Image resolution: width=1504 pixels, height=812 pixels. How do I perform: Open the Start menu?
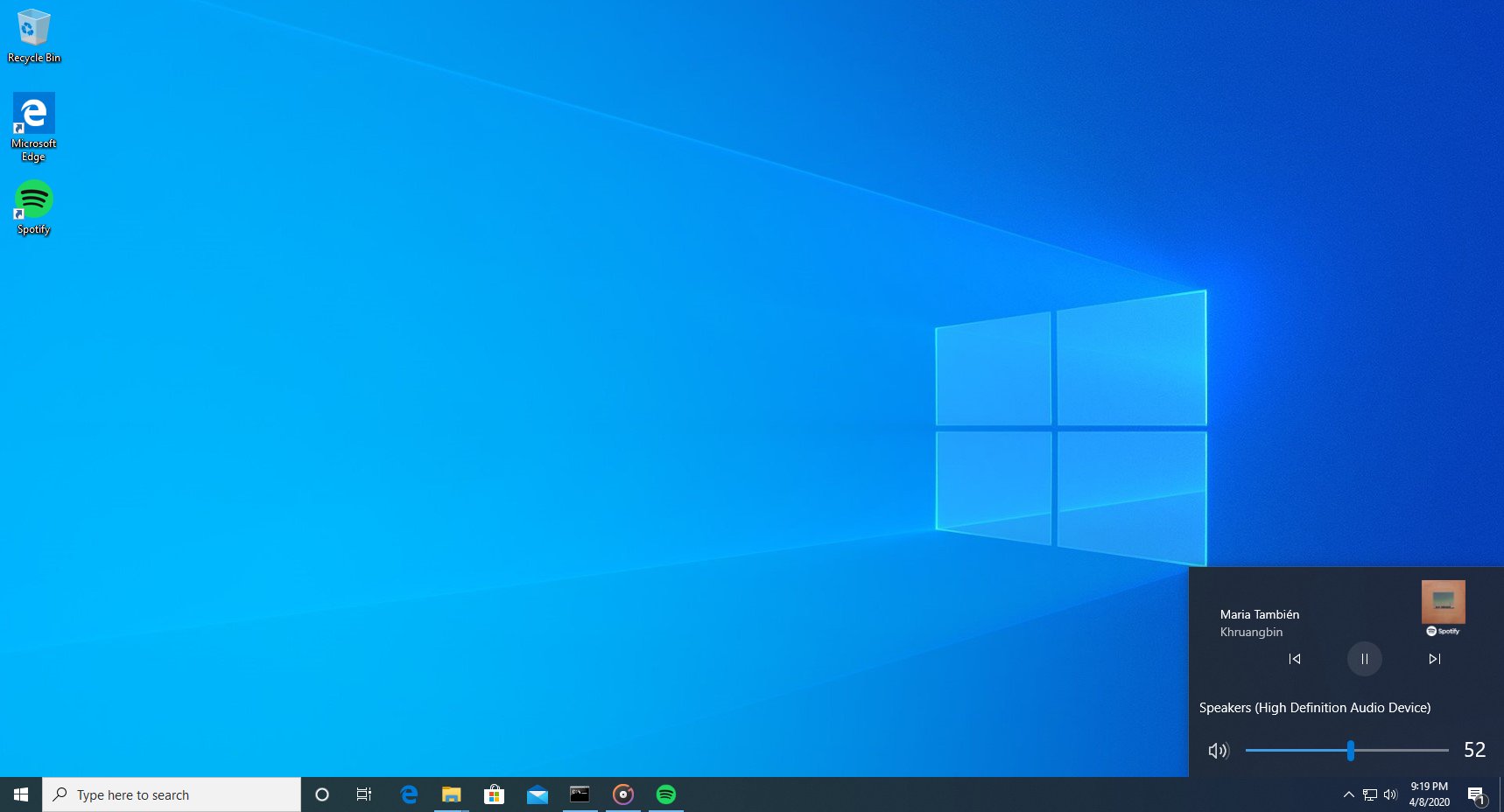pyautogui.click(x=18, y=794)
